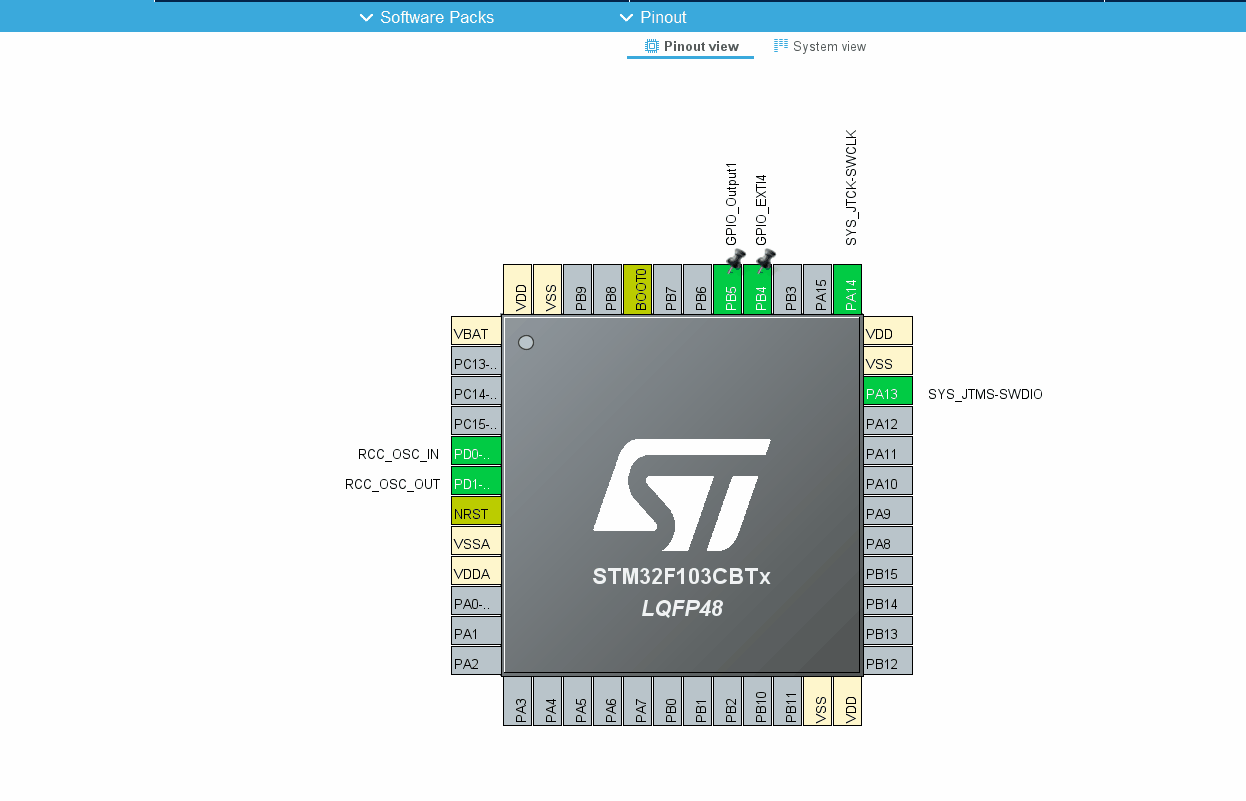The height and width of the screenshot is (801, 1246).
Task: Click the VDDA pin
Action: click(476, 571)
